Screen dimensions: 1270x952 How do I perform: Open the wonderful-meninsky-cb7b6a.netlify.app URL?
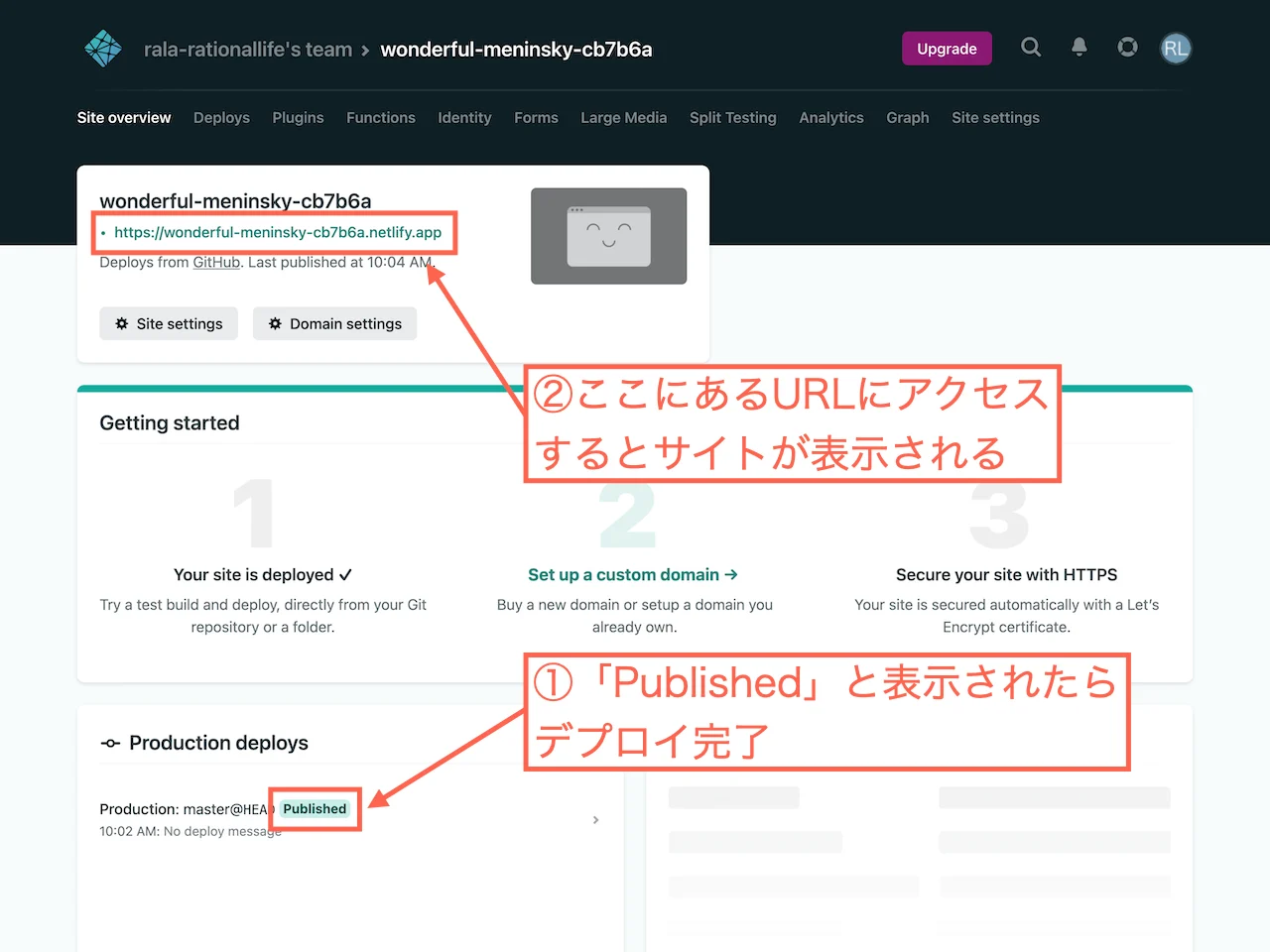(278, 232)
